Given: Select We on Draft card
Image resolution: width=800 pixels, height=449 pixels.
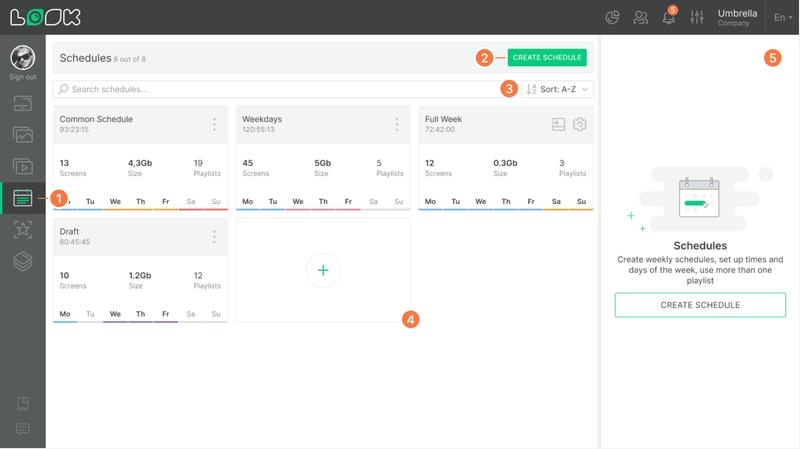Looking at the screenshot, I should coord(115,314).
